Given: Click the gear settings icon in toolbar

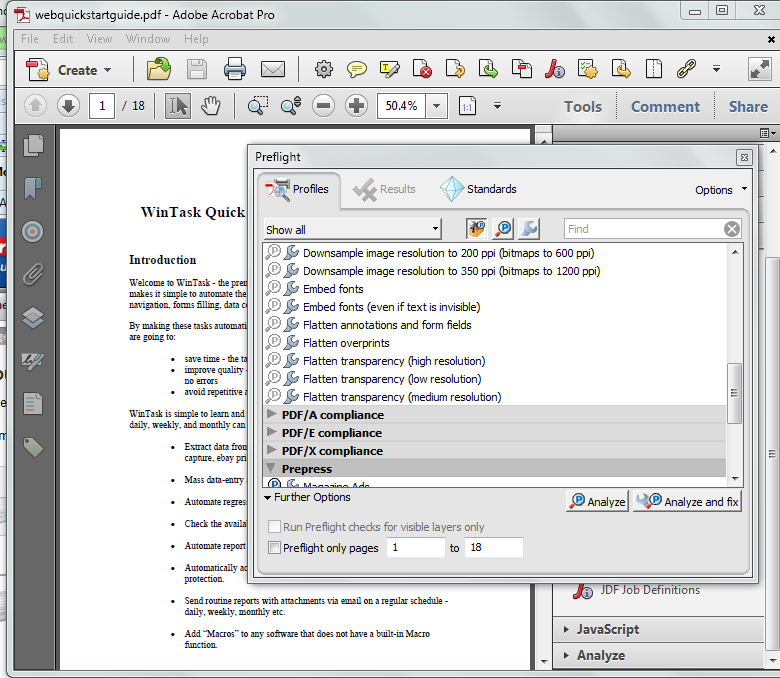Looking at the screenshot, I should (324, 69).
